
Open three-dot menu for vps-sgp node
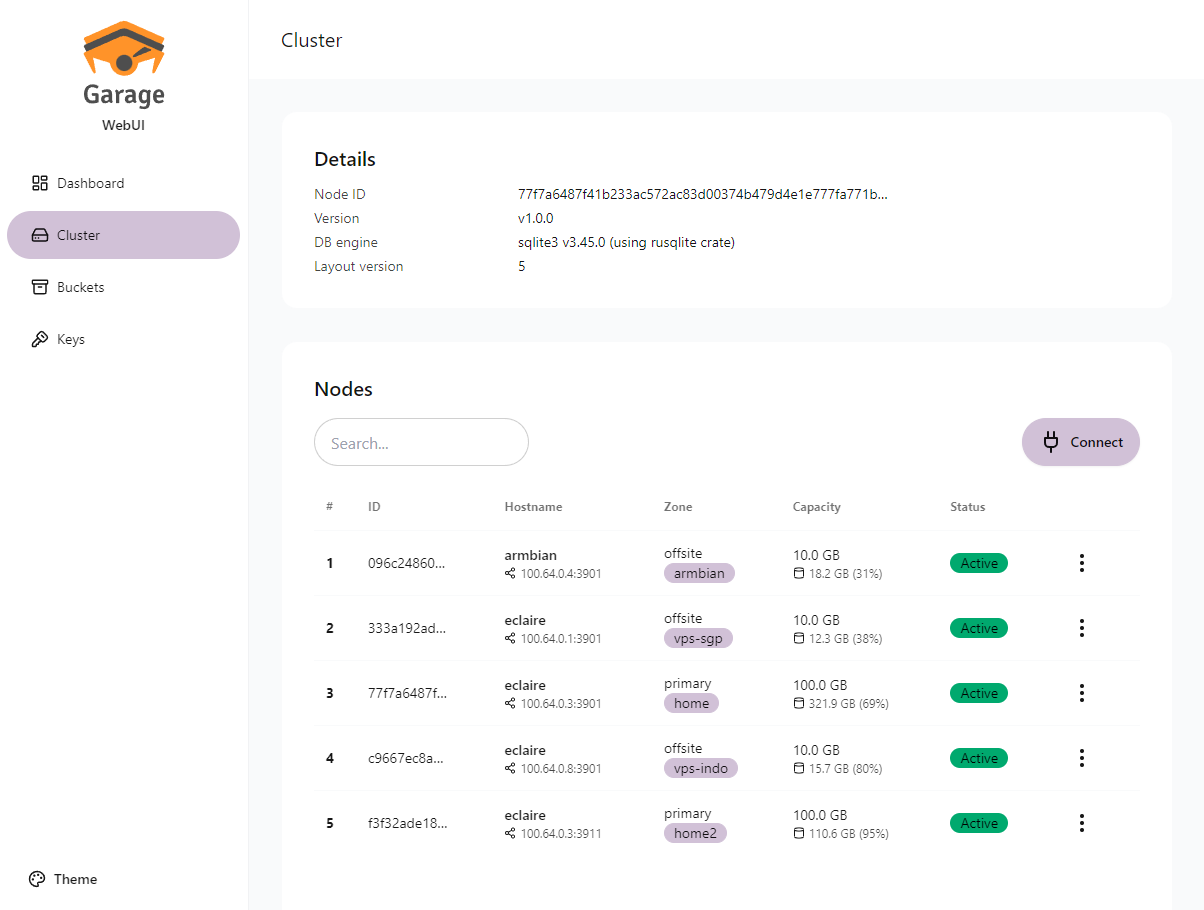[x=1081, y=628]
